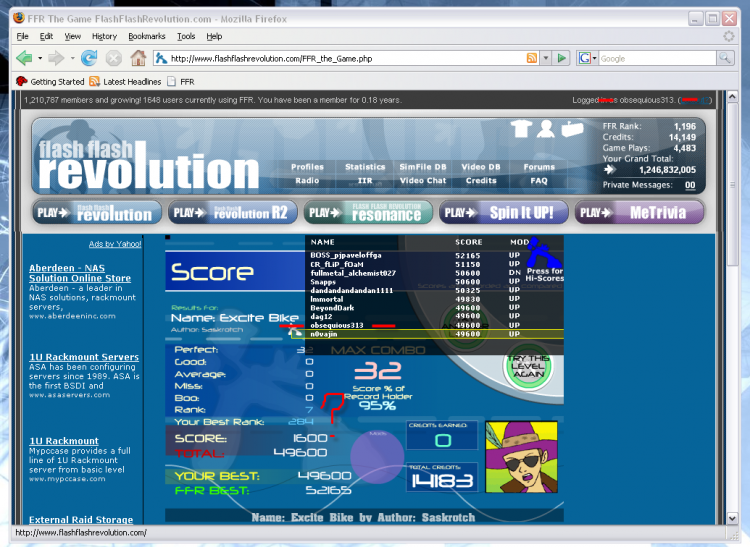
Task: Click the RSS feed icon in the address bar
Action: pyautogui.click(x=532, y=58)
